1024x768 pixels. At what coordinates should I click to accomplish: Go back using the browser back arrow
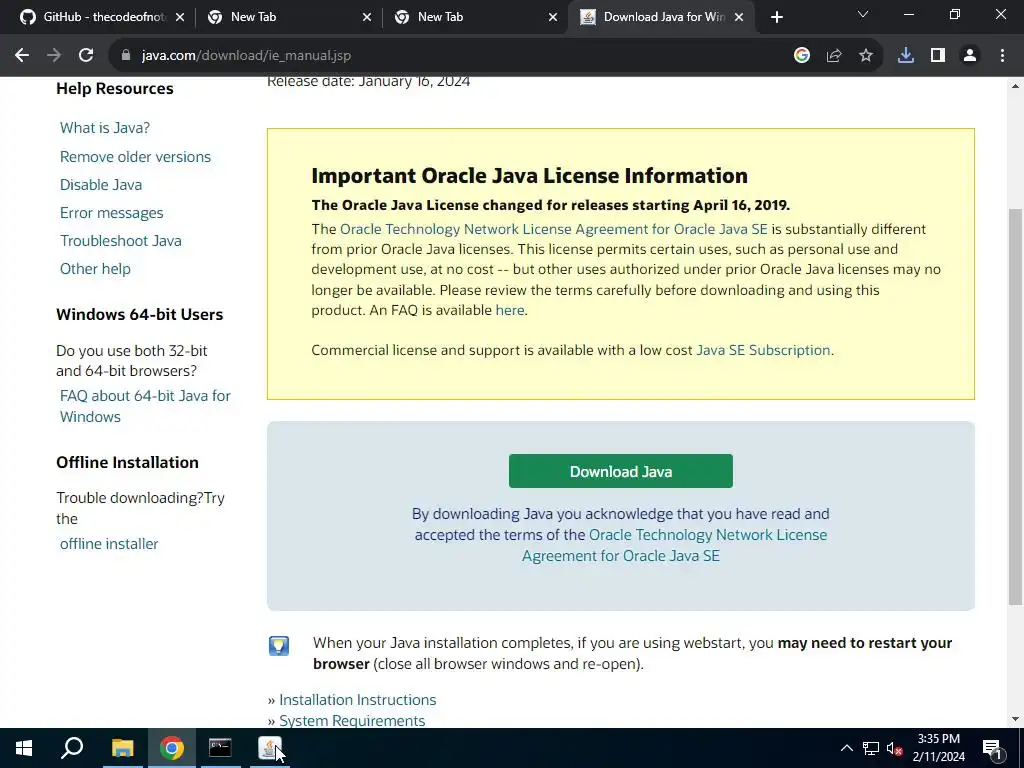pos(22,56)
